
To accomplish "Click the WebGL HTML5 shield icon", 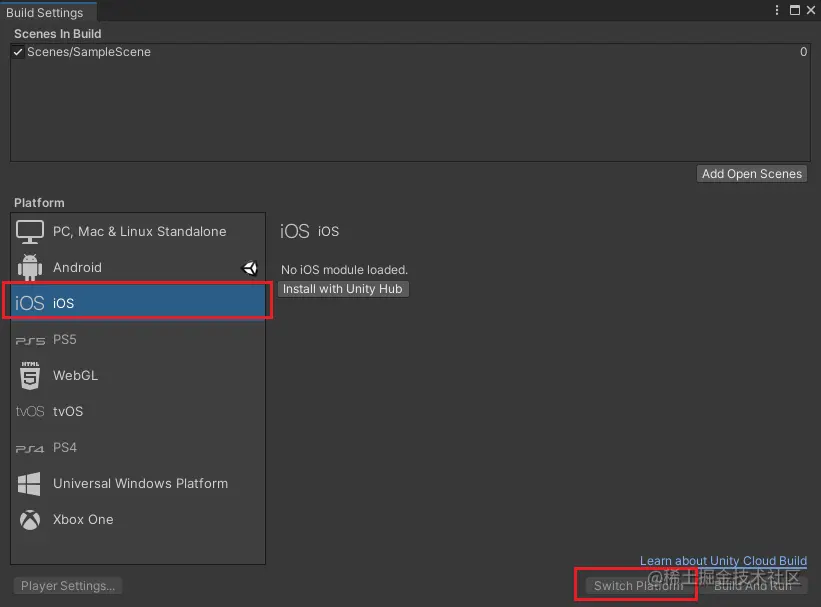I will click(x=30, y=376).
